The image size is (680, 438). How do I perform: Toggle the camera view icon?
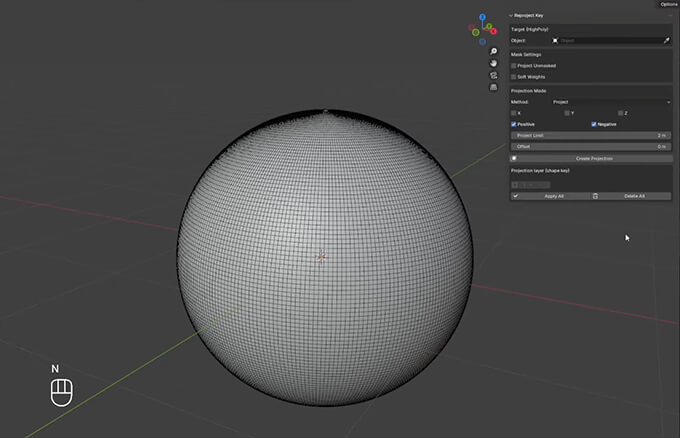pos(494,75)
